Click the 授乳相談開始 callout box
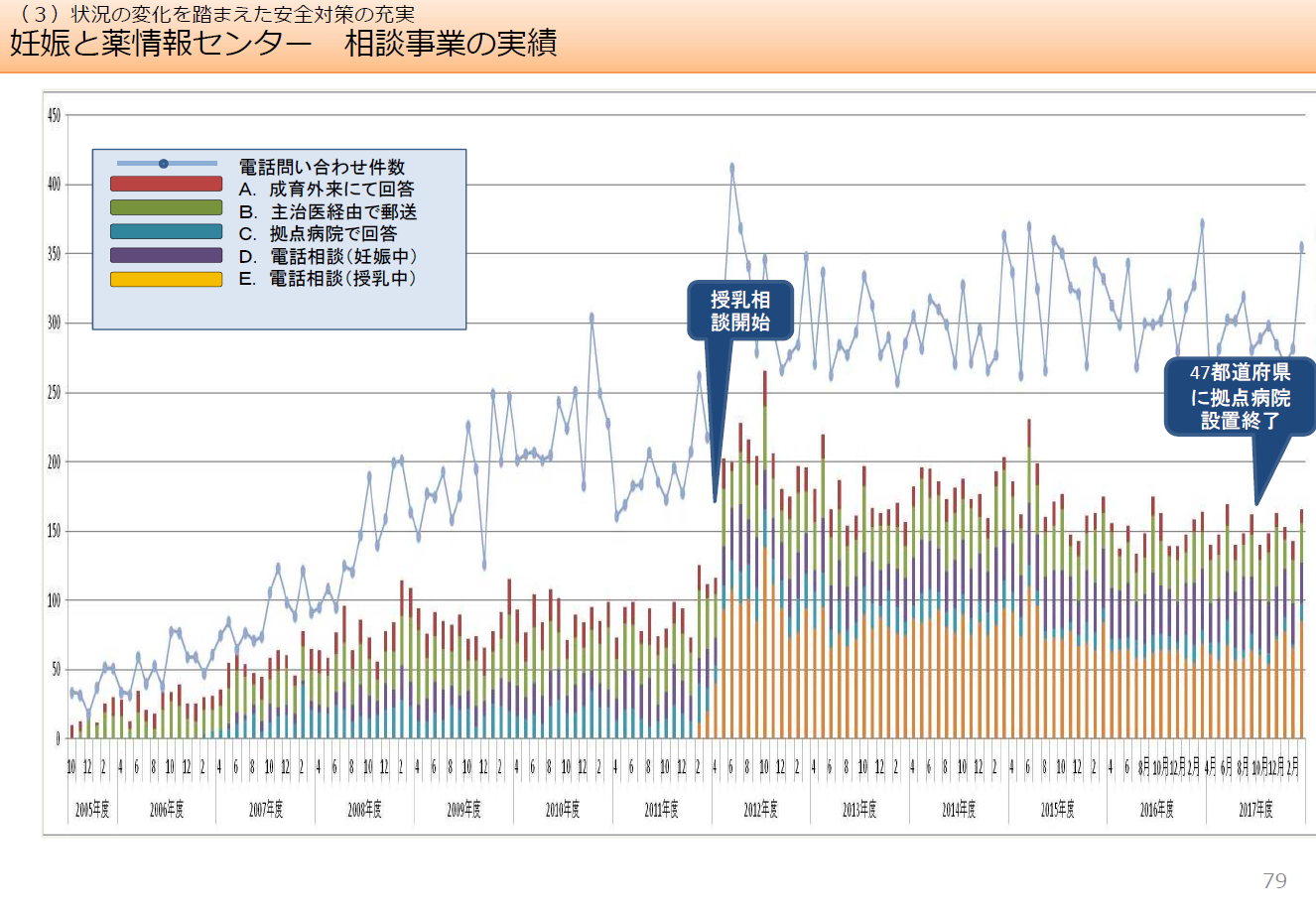Image resolution: width=1316 pixels, height=910 pixels. tap(740, 311)
